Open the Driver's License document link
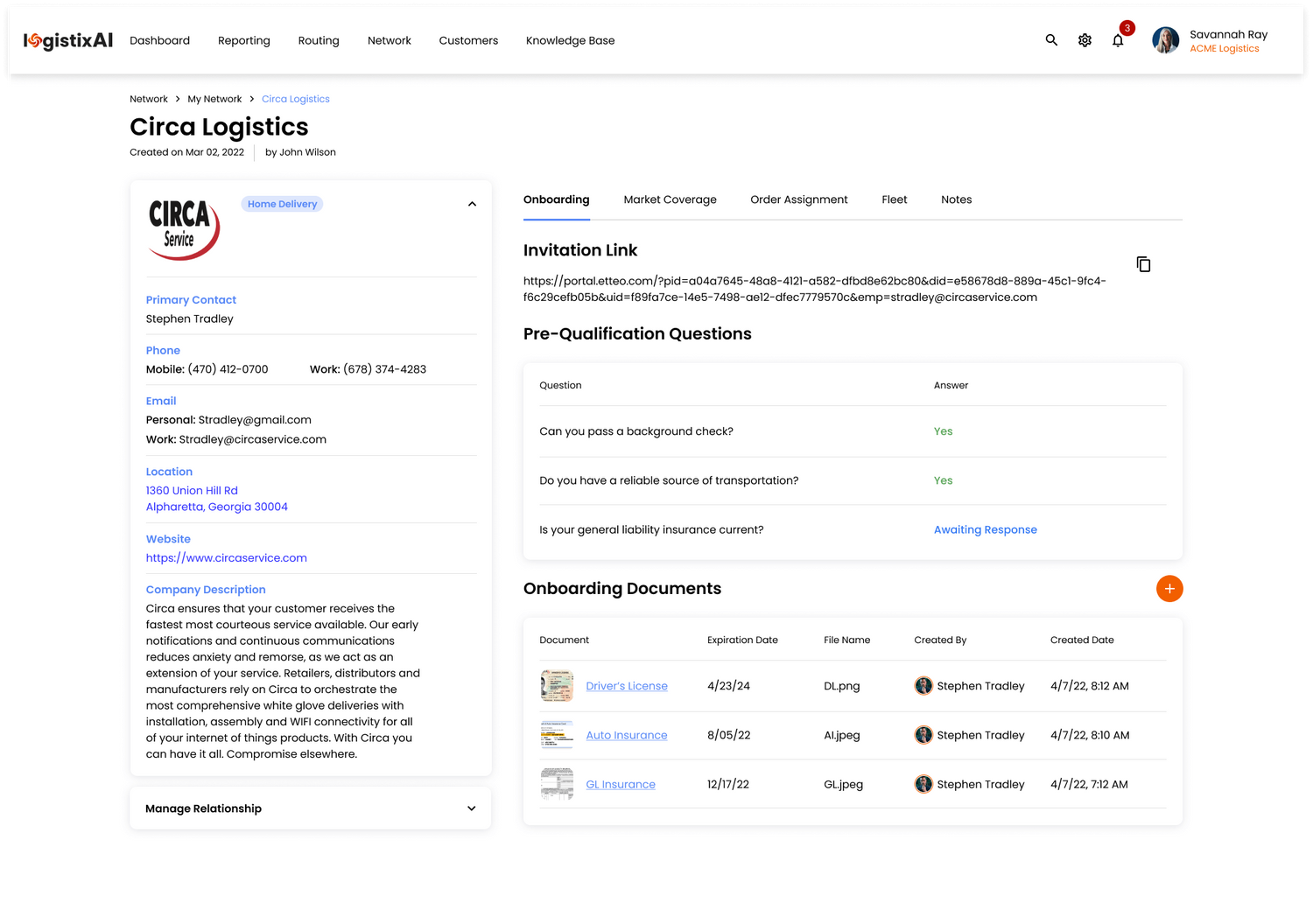Viewport: 1313px width, 924px height. tap(627, 686)
